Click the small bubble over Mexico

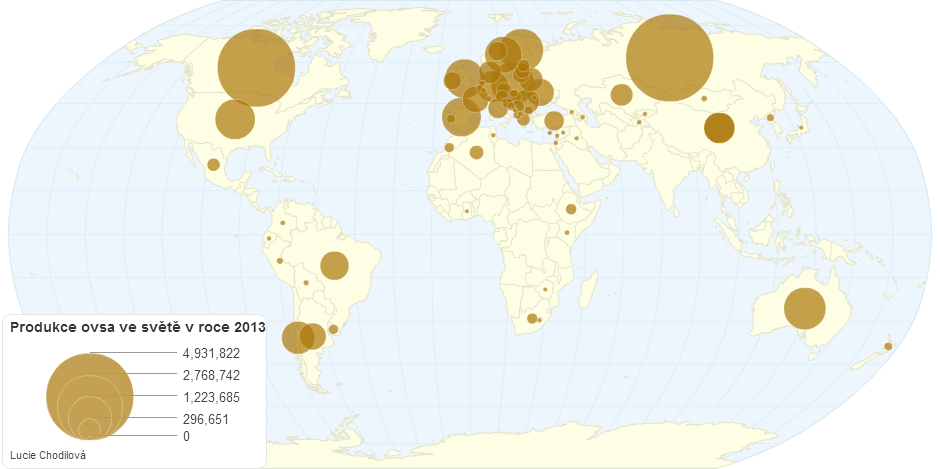point(213,164)
